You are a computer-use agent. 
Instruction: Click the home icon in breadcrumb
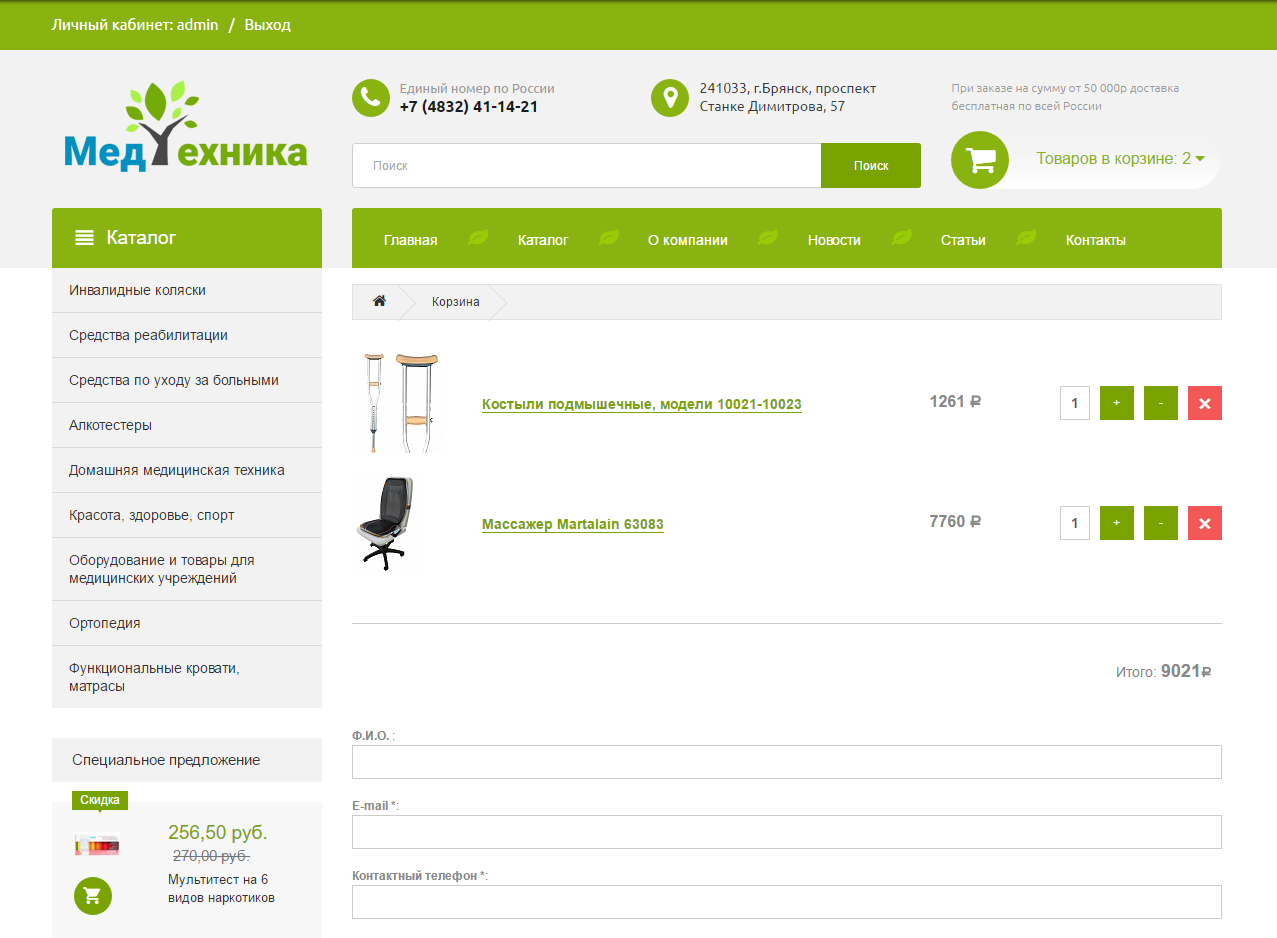(x=379, y=301)
